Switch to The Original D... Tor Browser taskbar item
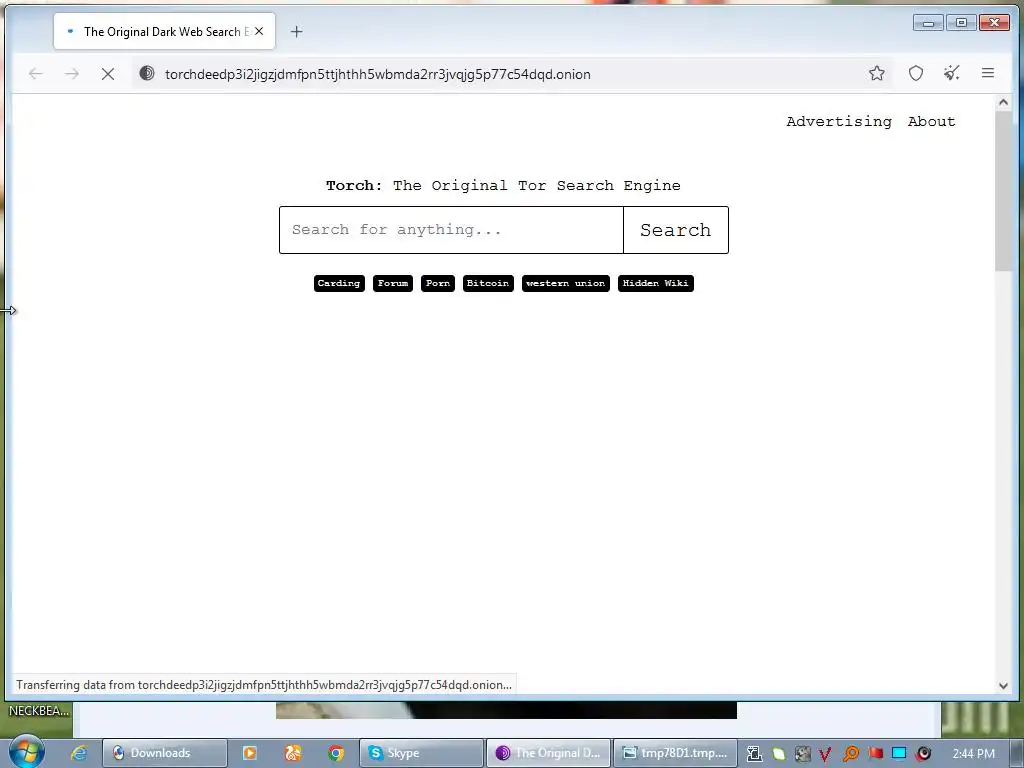 point(549,753)
